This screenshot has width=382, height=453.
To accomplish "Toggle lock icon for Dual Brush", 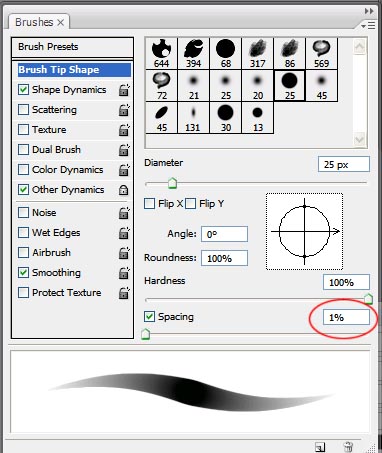I will (124, 150).
